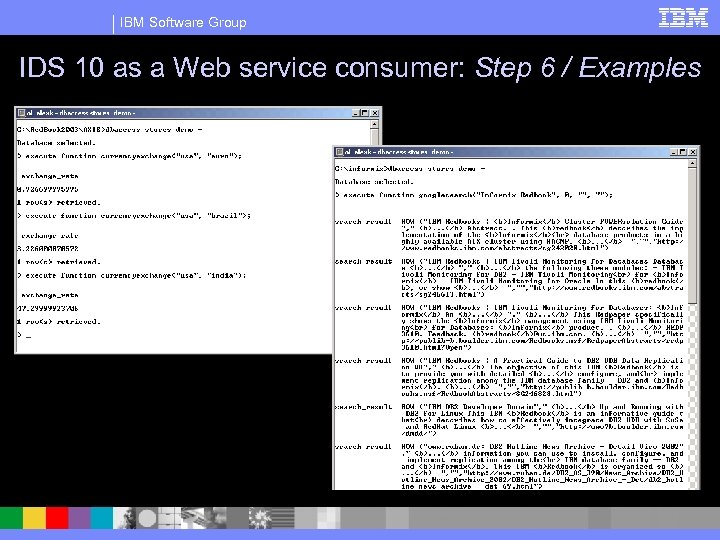Click the currencyexchange("usa", "india") command line

pos(132,275)
